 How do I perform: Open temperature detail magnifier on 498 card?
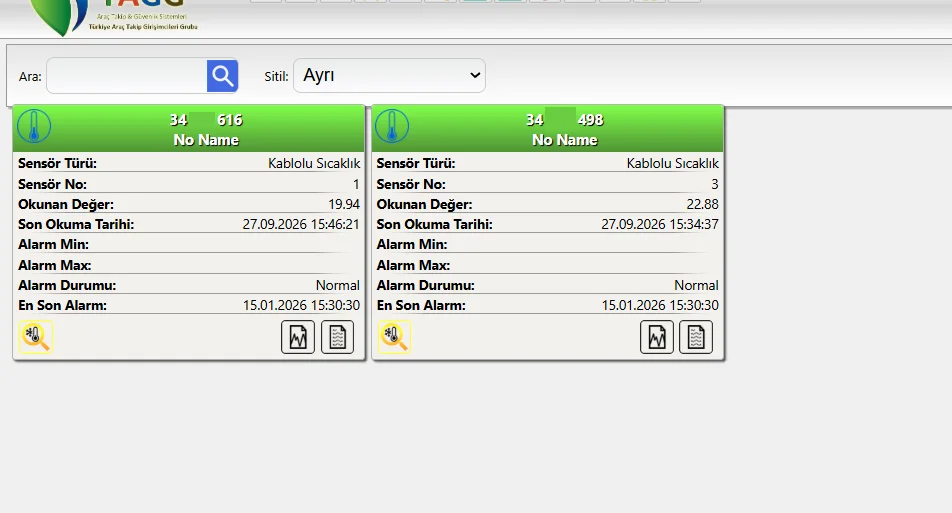pos(395,337)
